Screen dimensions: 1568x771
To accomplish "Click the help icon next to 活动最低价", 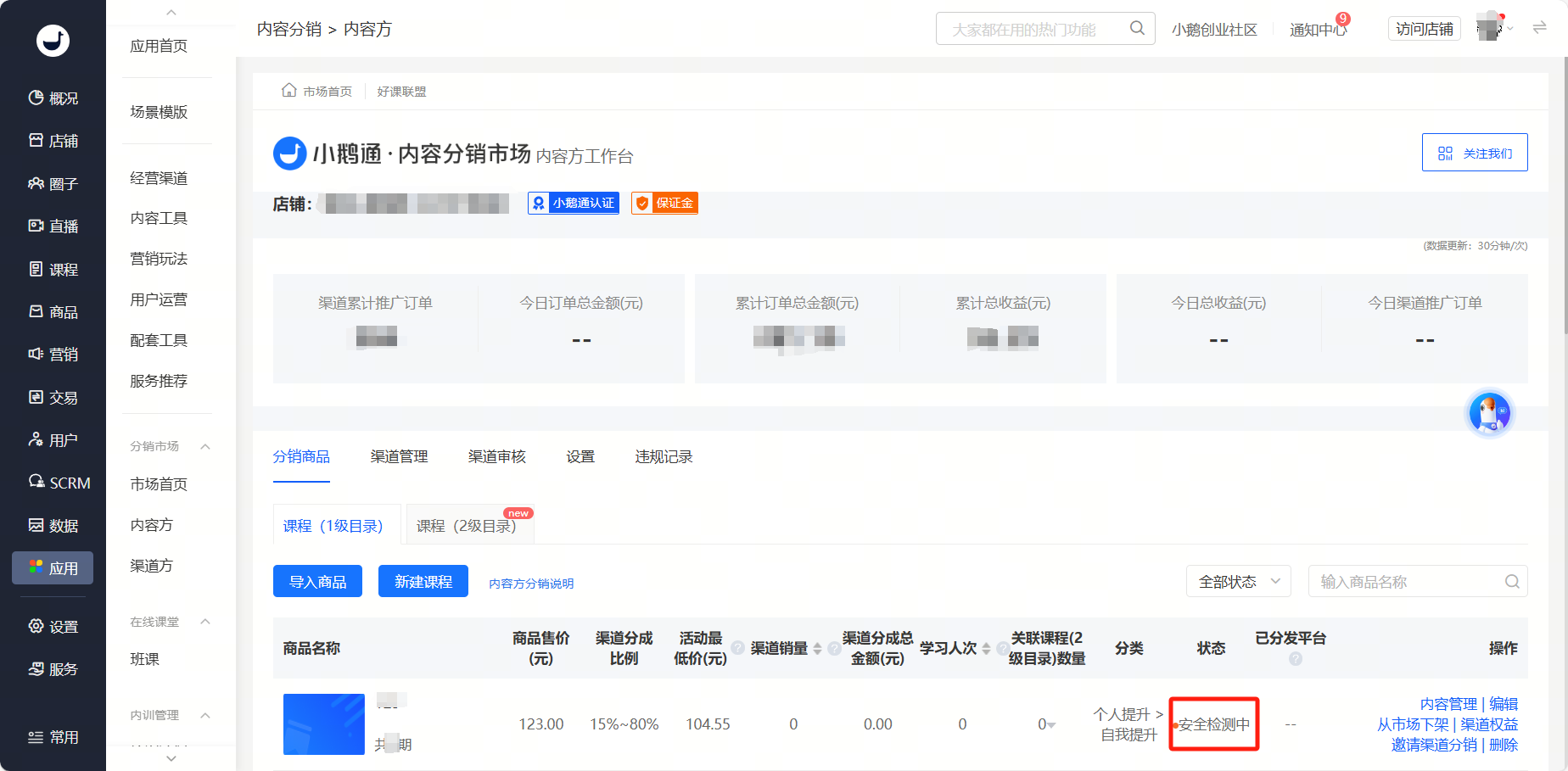I will point(737,648).
